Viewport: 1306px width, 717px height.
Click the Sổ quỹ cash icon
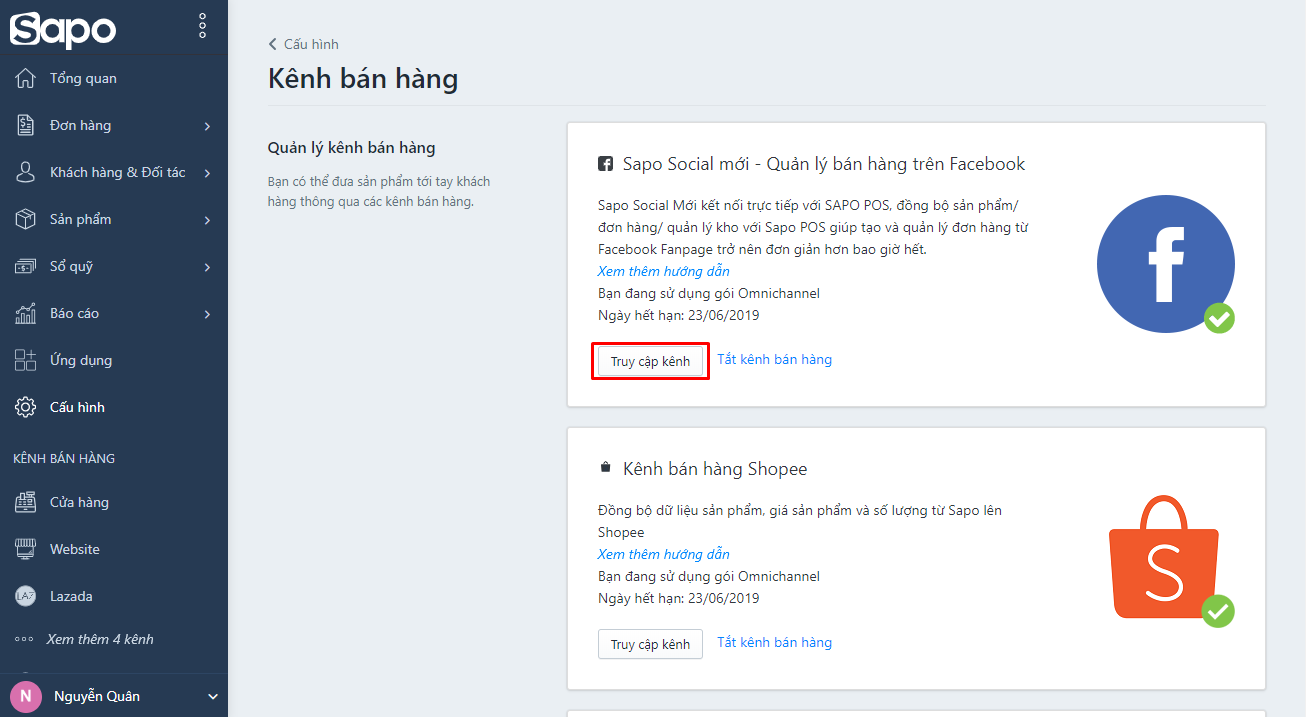[x=26, y=266]
